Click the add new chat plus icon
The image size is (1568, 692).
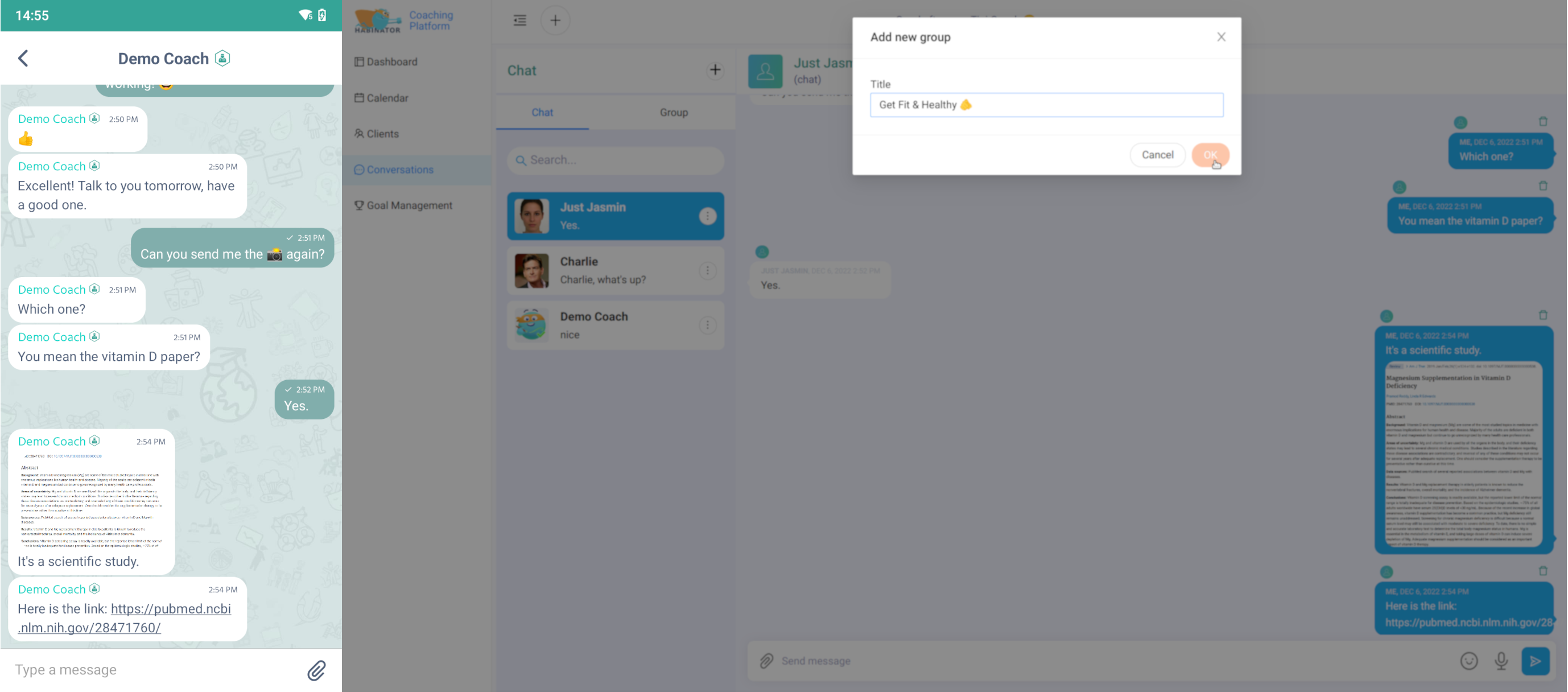click(x=716, y=70)
